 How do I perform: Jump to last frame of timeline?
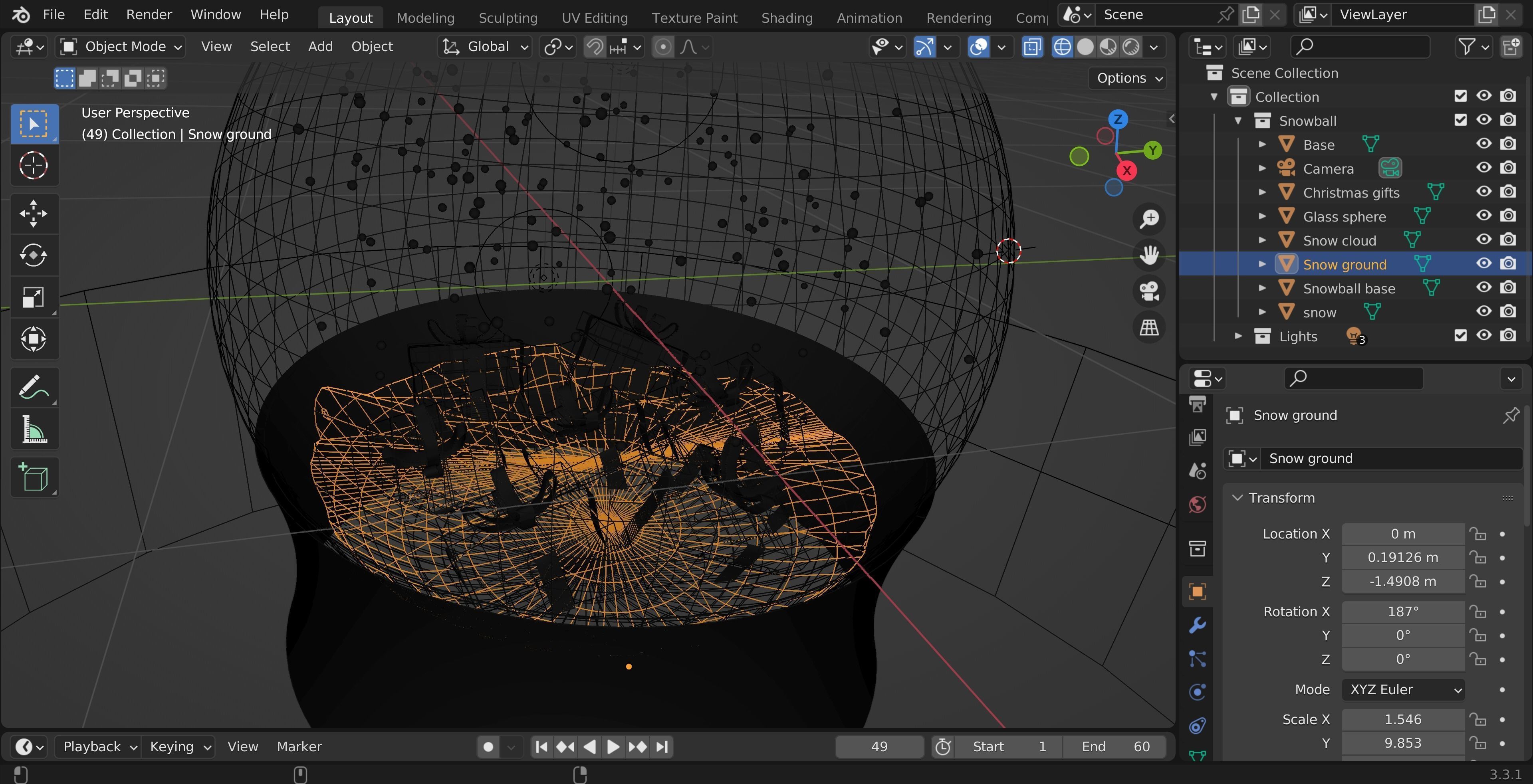[x=662, y=746]
